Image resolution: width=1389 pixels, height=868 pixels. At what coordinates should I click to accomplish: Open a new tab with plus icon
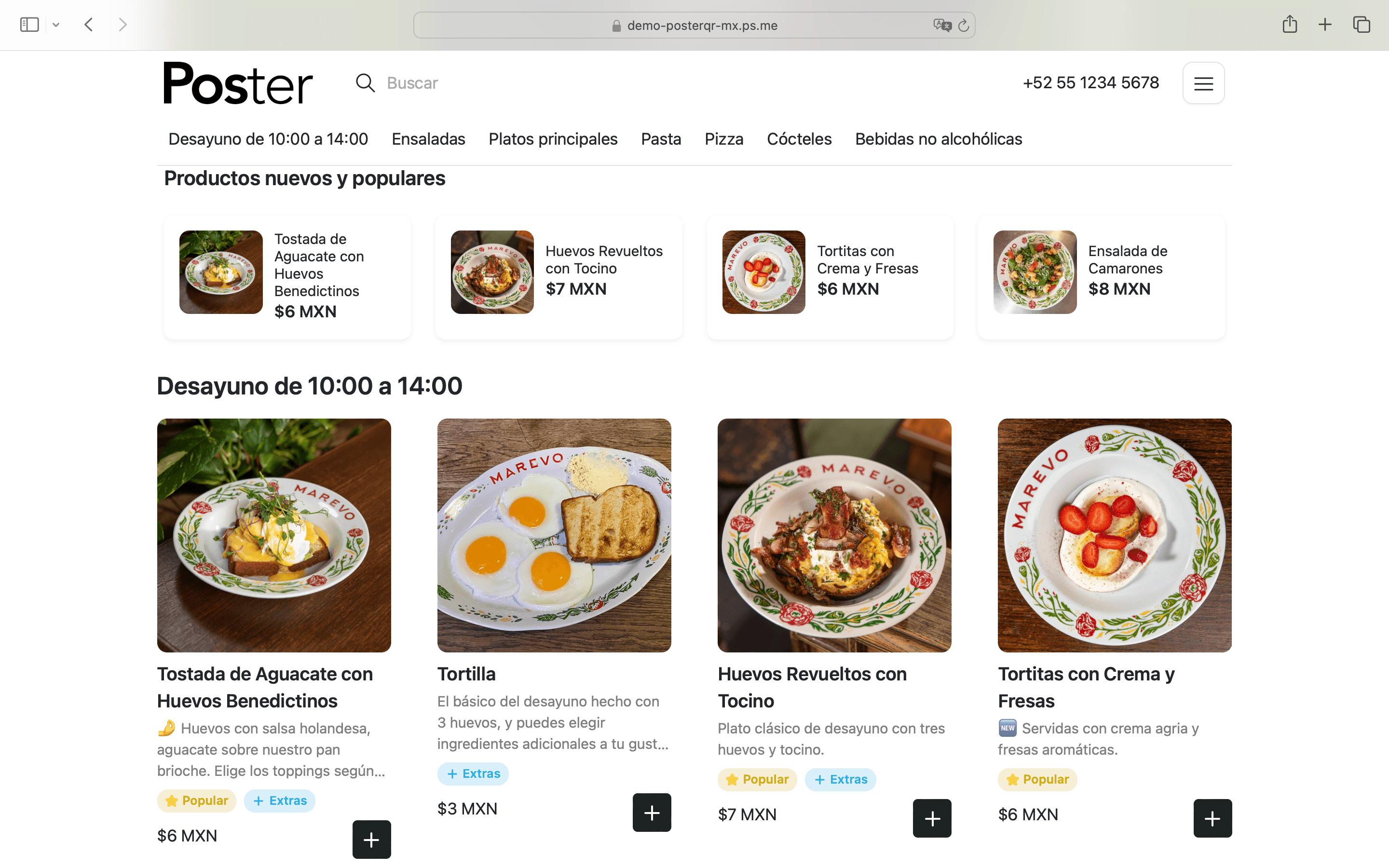[1325, 25]
